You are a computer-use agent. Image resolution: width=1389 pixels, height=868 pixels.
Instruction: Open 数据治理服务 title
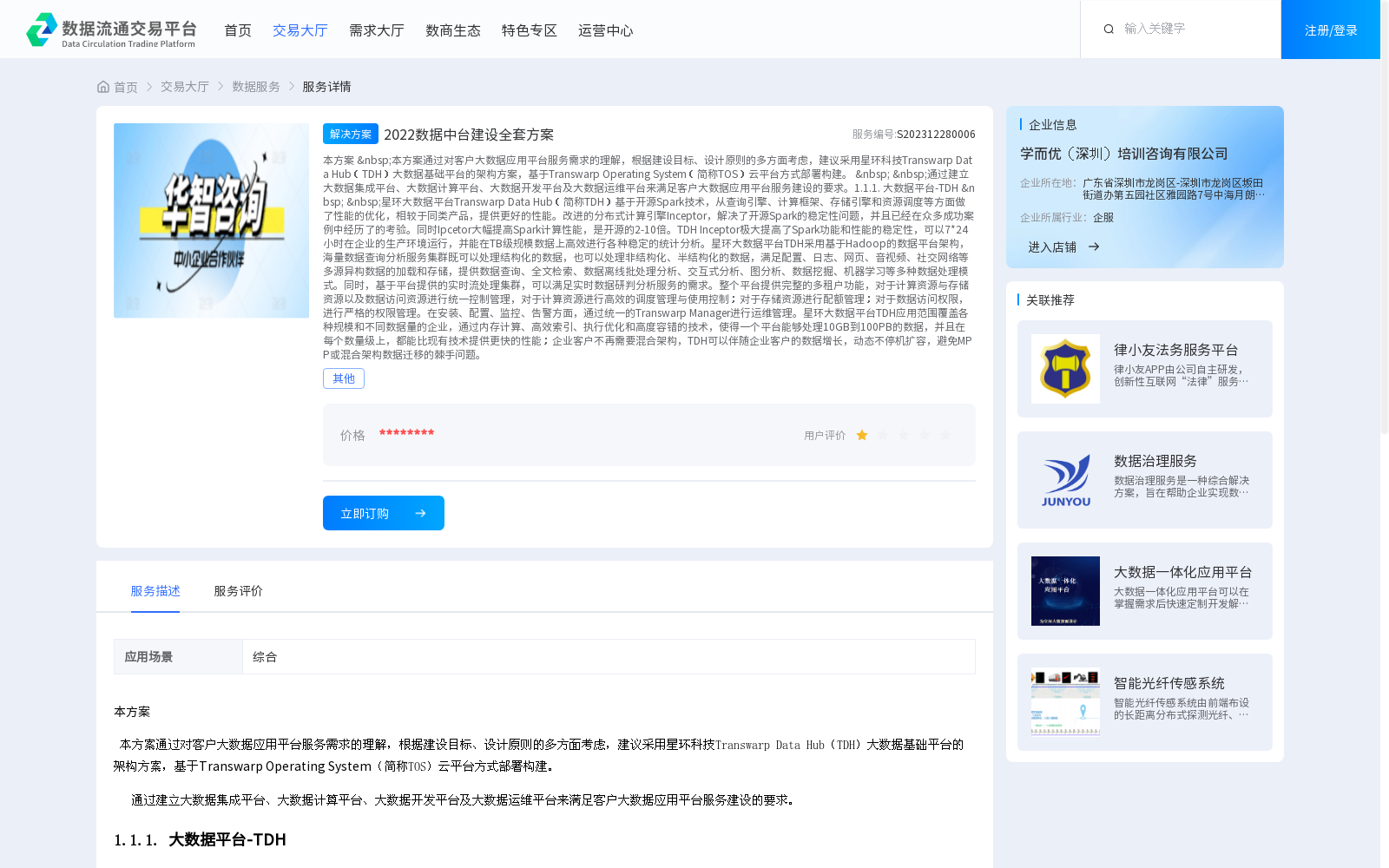[x=1155, y=461]
